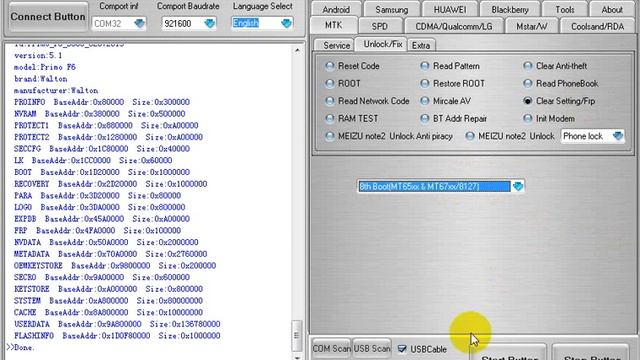The height and width of the screenshot is (360, 640).
Task: Switch to the About tab
Action: coord(612,9)
